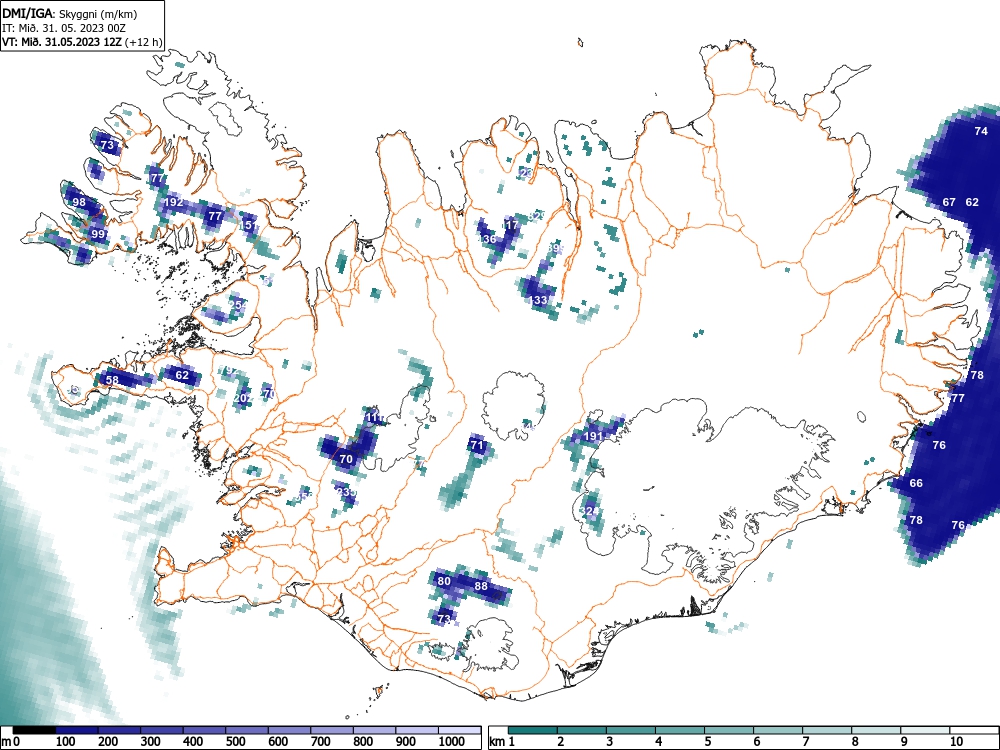Click the visibility value '74' on the map
Image resolution: width=1000 pixels, height=750 pixels.
pos(981,131)
